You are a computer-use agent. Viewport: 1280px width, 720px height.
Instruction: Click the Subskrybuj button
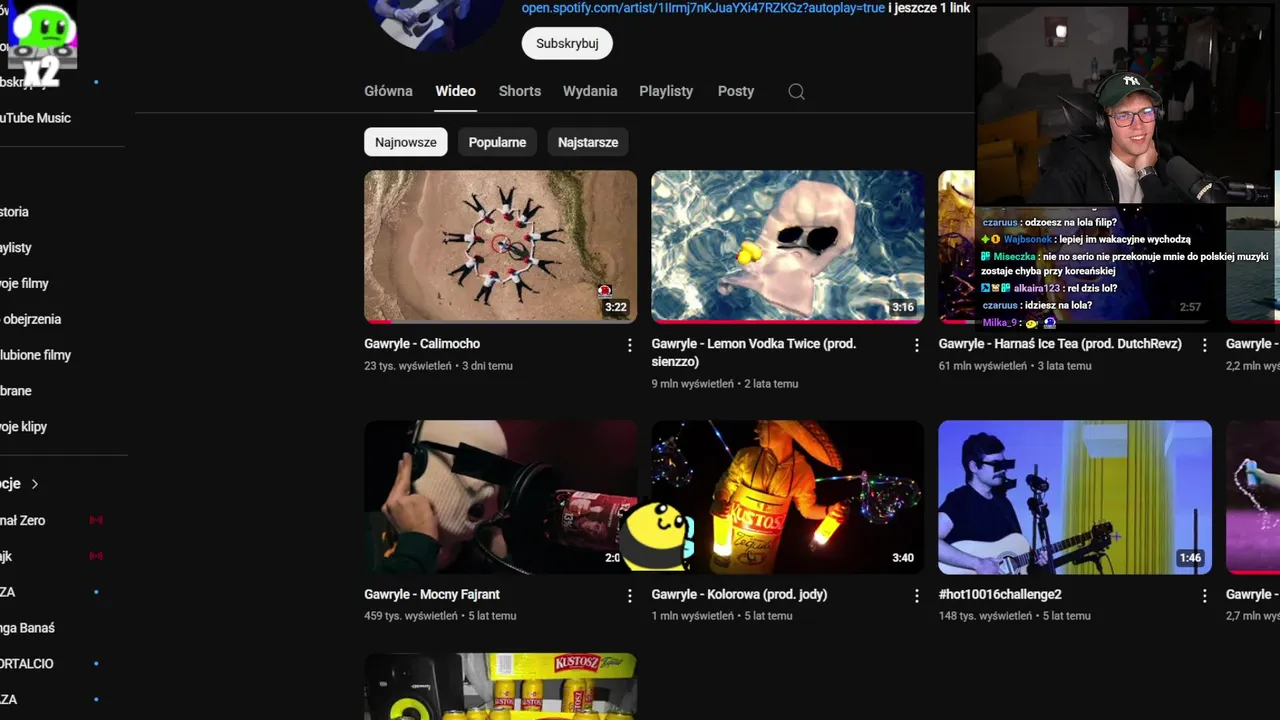pyautogui.click(x=567, y=43)
